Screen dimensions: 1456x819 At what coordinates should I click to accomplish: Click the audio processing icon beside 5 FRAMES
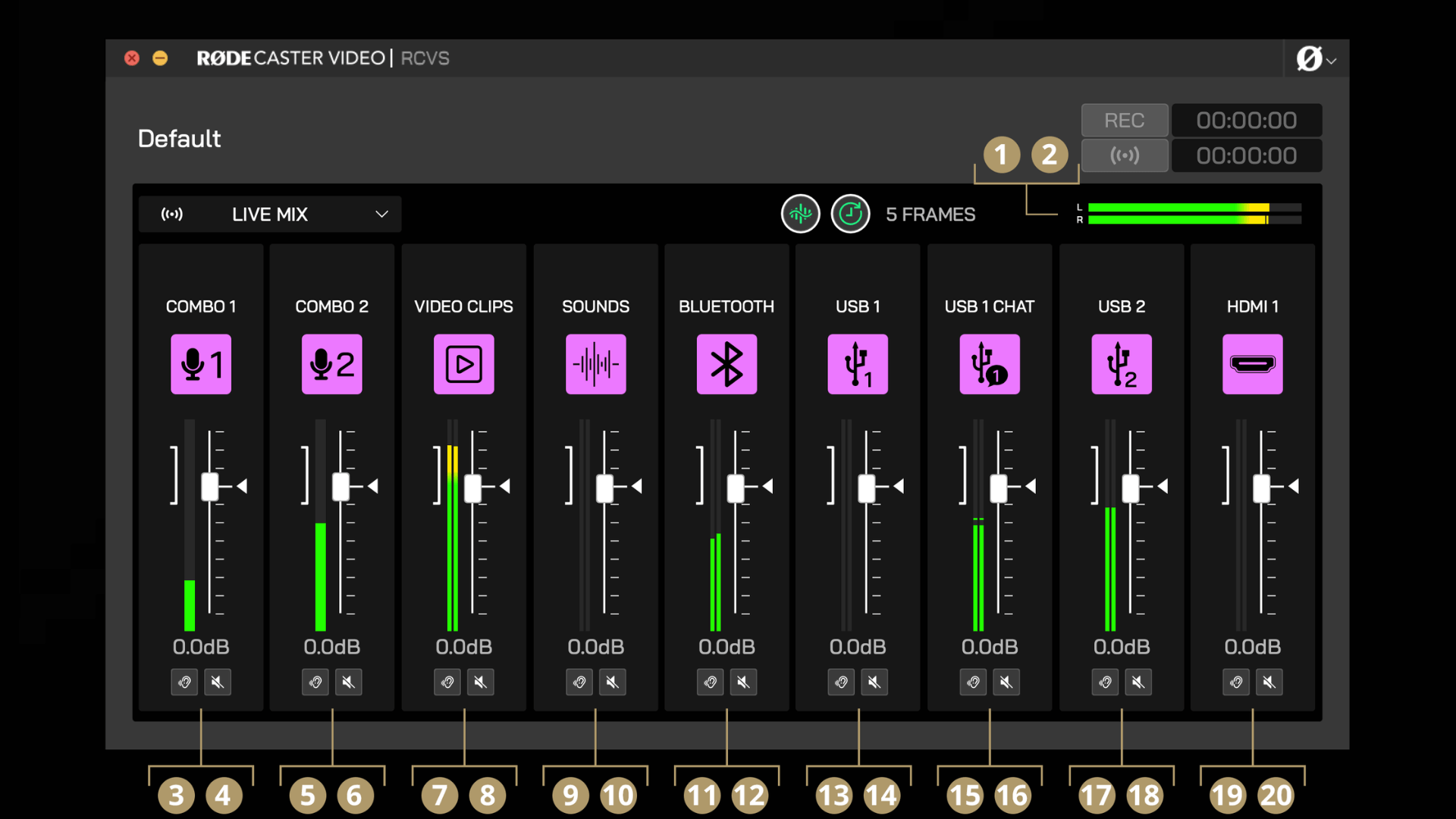point(800,214)
